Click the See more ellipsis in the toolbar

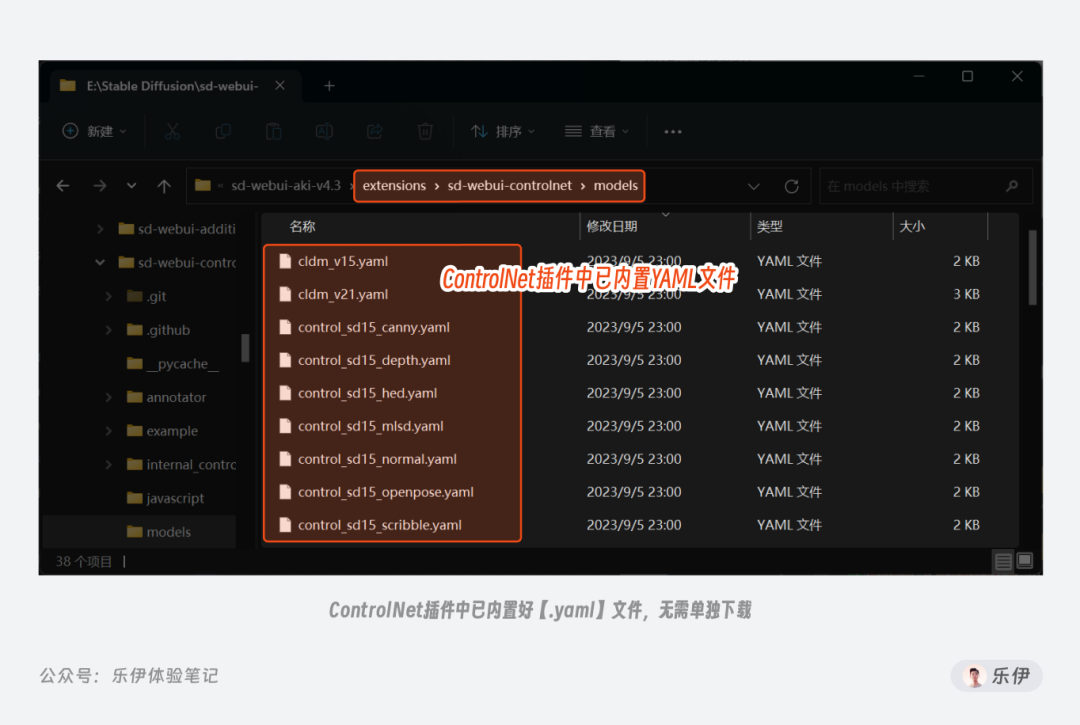point(672,131)
